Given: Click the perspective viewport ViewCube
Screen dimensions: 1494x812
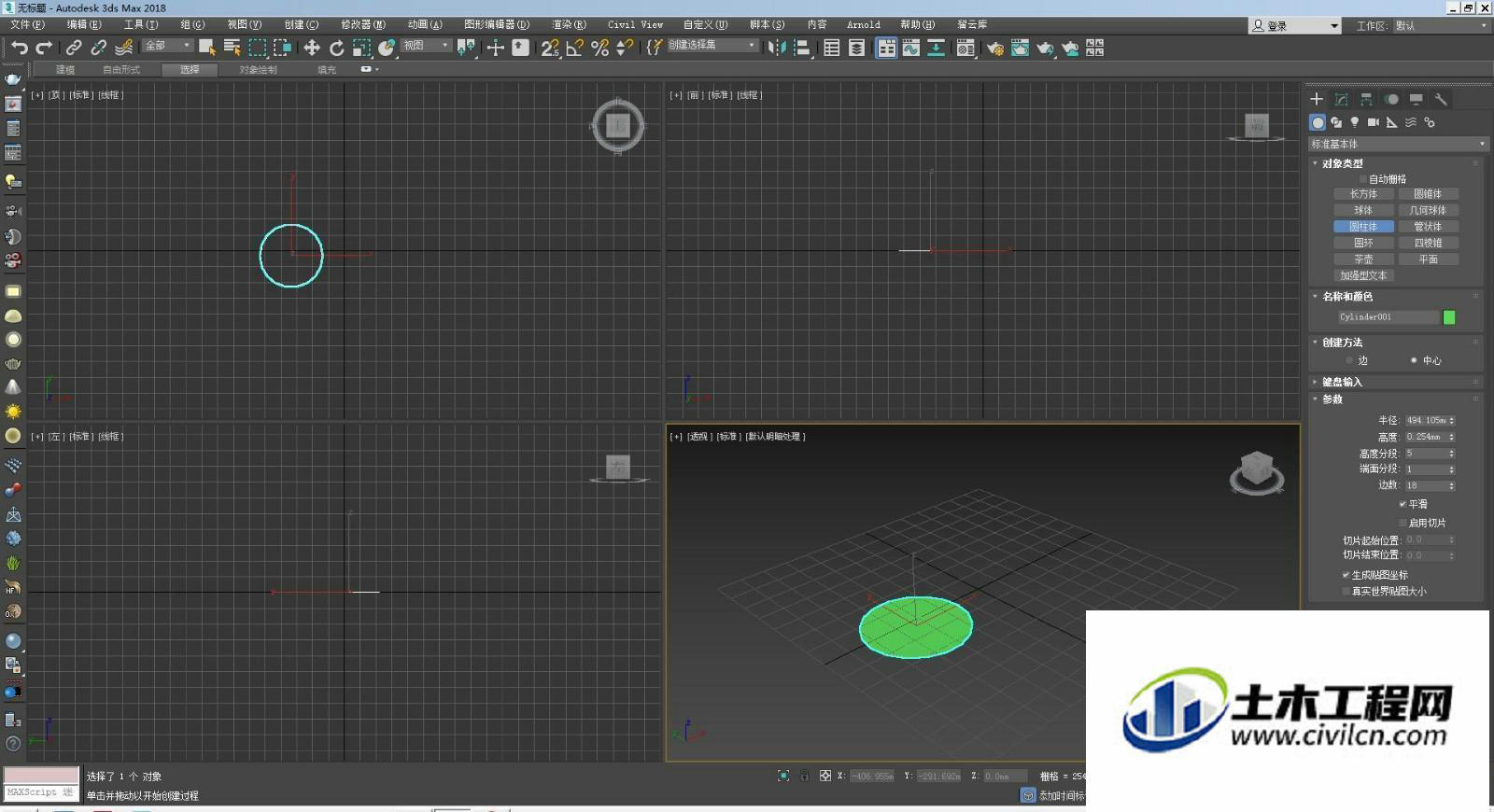Looking at the screenshot, I should pos(1257,472).
